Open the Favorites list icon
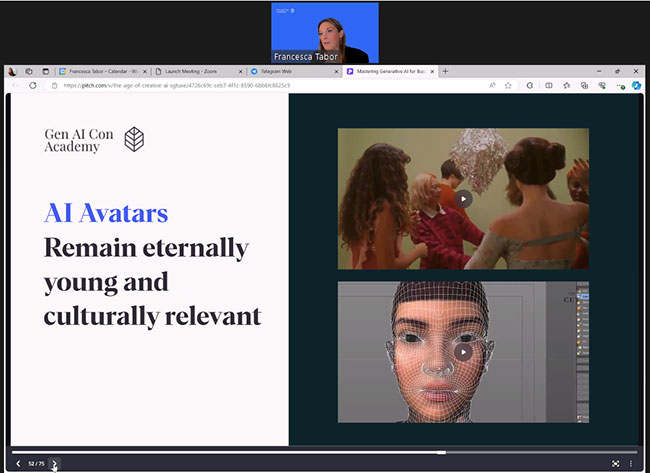 (x=567, y=85)
